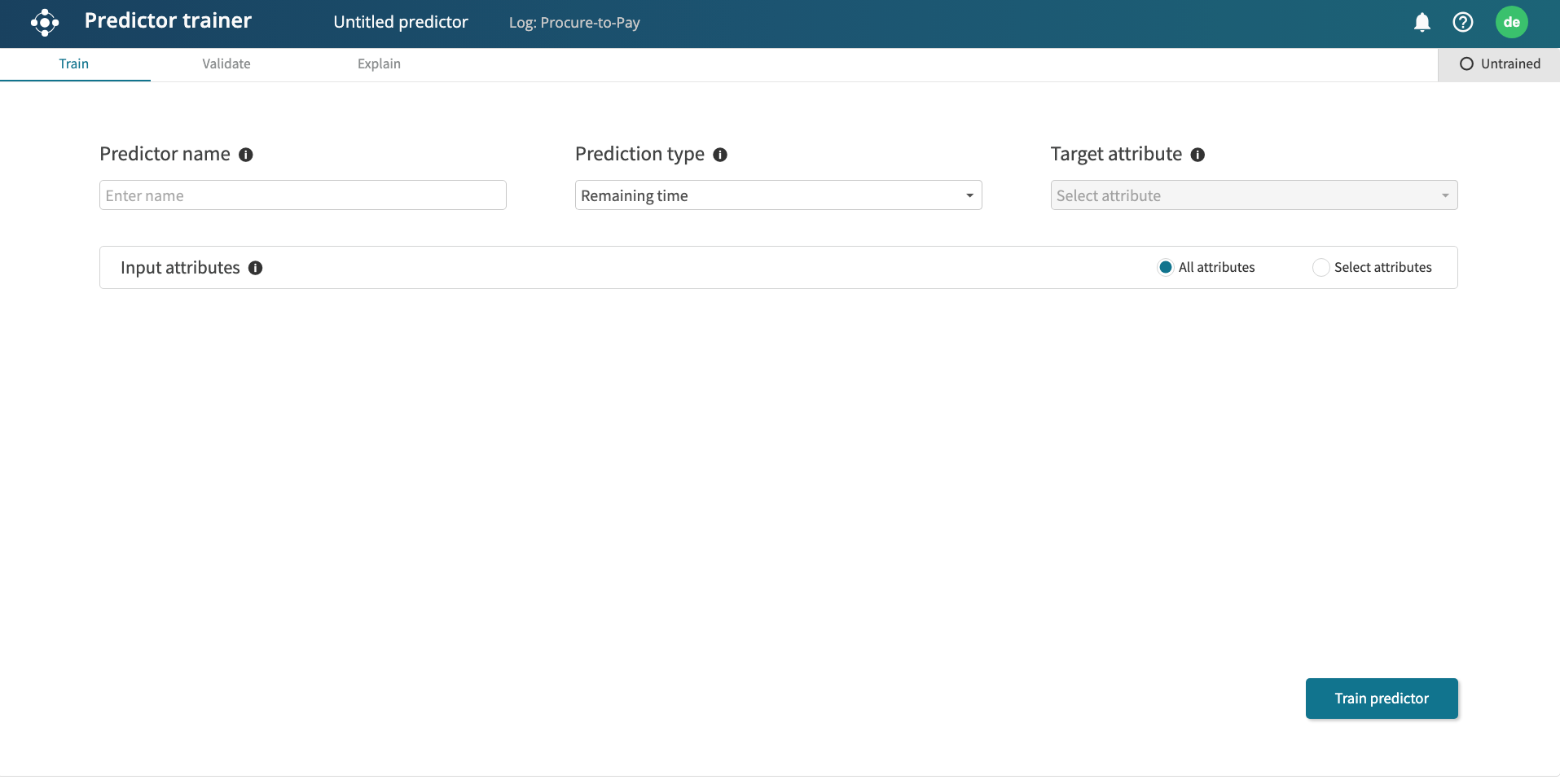This screenshot has width=1560, height=784.
Task: Expand the Target attribute dropdown
Action: (x=1254, y=195)
